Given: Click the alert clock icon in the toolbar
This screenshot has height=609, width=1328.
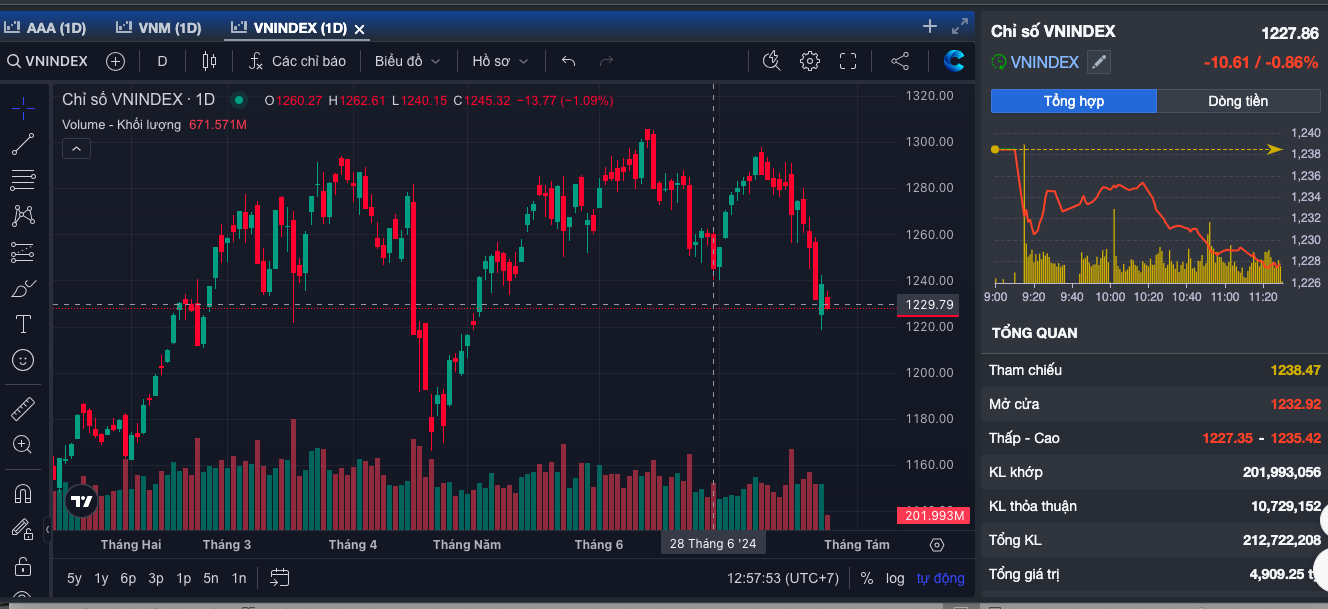Looking at the screenshot, I should coord(771,61).
